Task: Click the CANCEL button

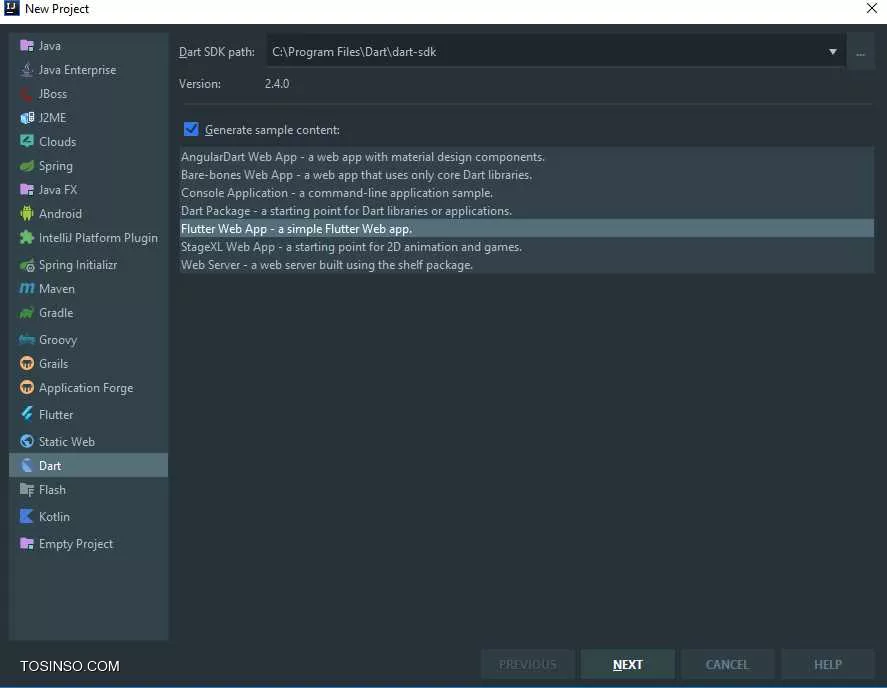Action: 727,664
